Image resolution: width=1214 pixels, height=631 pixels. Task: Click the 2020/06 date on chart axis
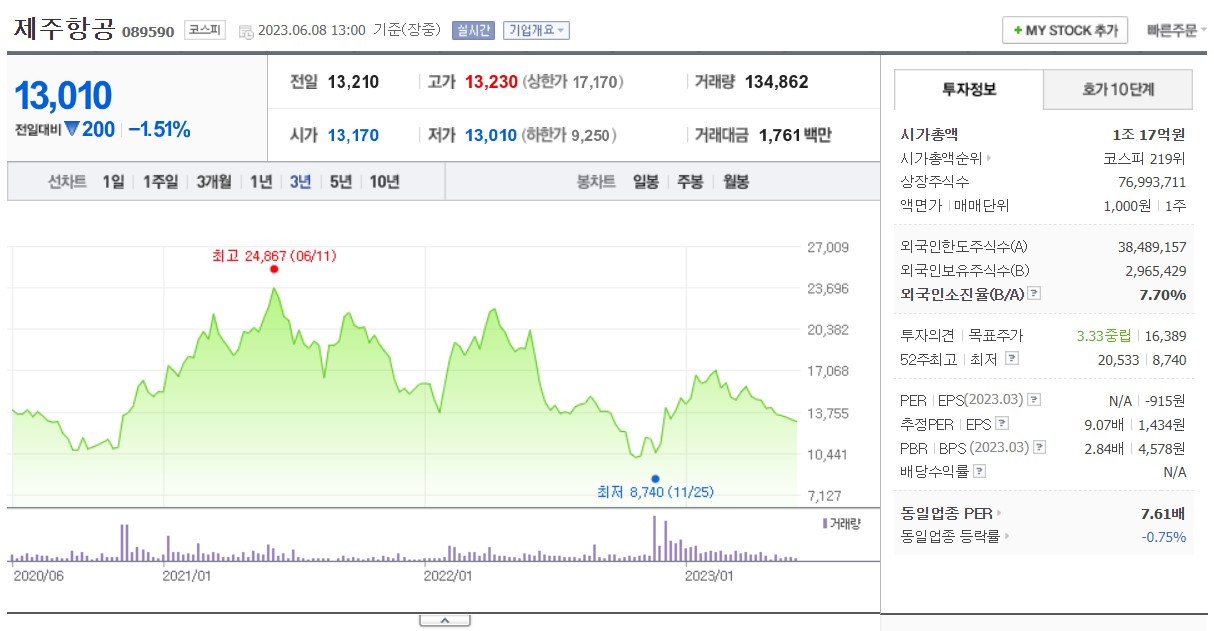[x=39, y=576]
